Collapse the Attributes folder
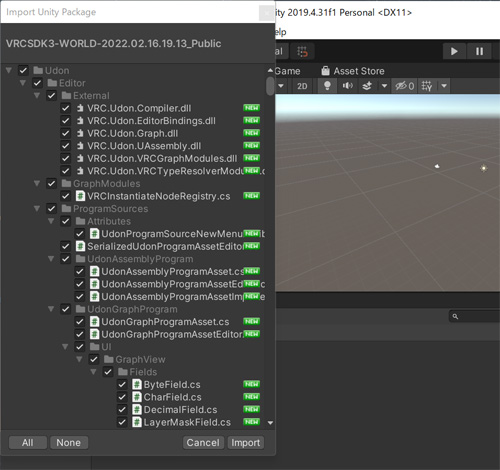The image size is (500, 470). coord(51,221)
